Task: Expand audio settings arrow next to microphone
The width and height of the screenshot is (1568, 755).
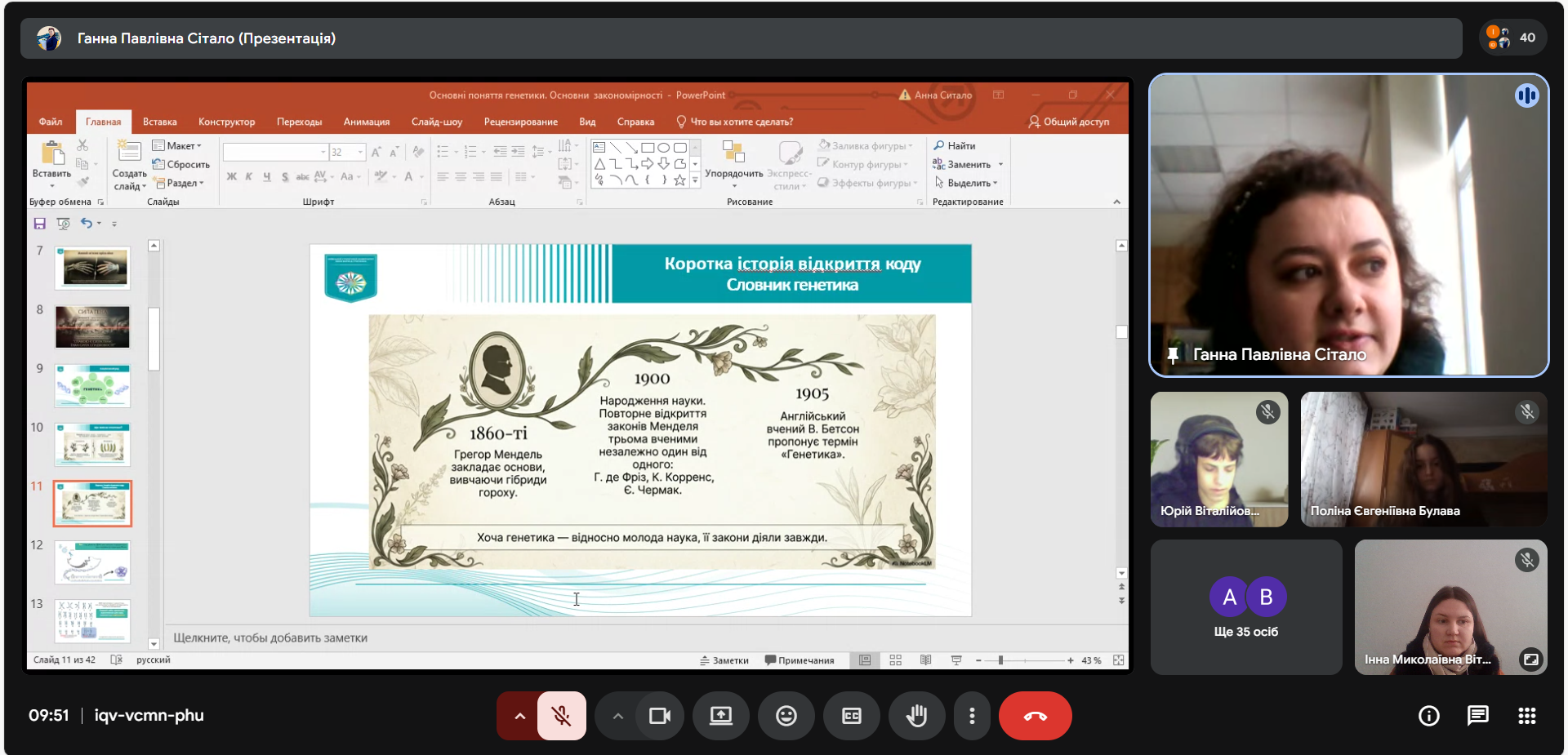Action: click(x=519, y=716)
